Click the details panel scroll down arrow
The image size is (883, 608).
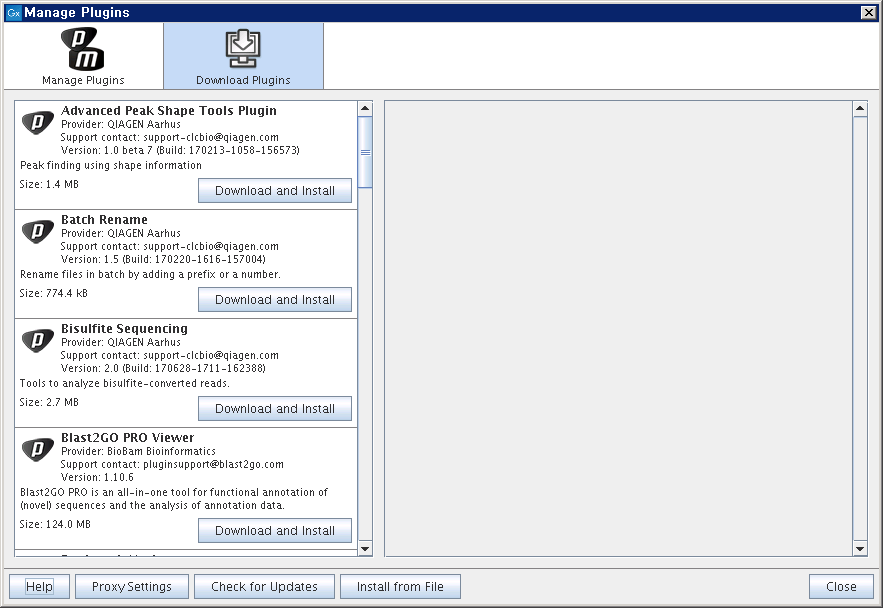tap(860, 548)
